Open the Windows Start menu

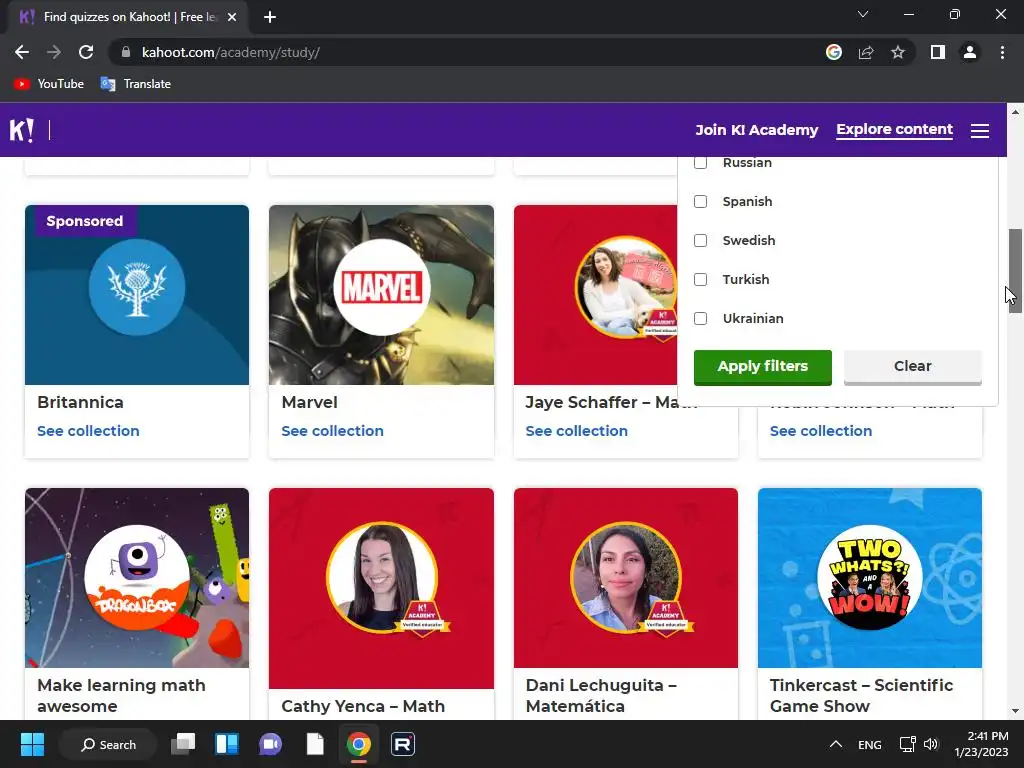(x=32, y=744)
